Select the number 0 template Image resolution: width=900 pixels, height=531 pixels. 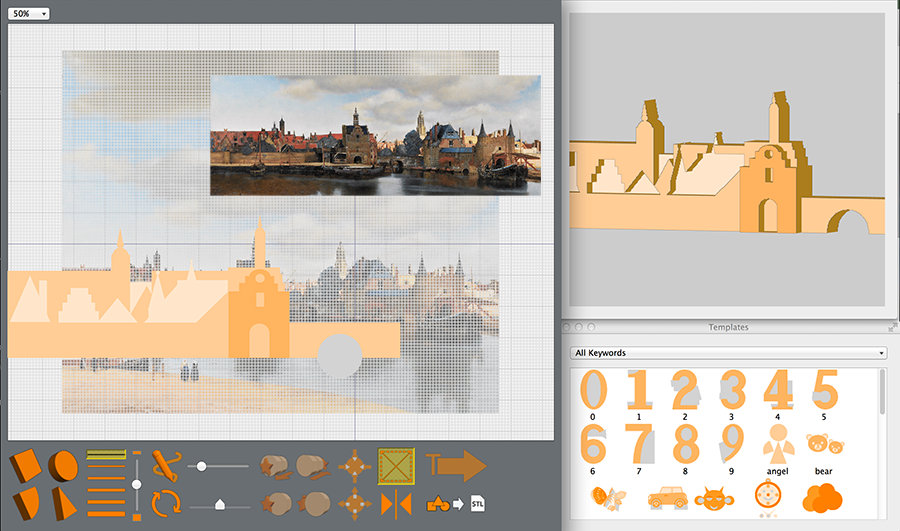pyautogui.click(x=593, y=390)
